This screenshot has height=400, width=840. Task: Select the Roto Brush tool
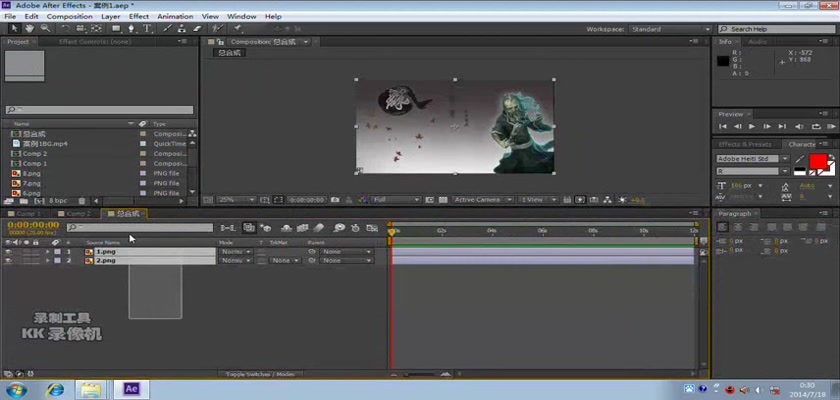[x=217, y=29]
